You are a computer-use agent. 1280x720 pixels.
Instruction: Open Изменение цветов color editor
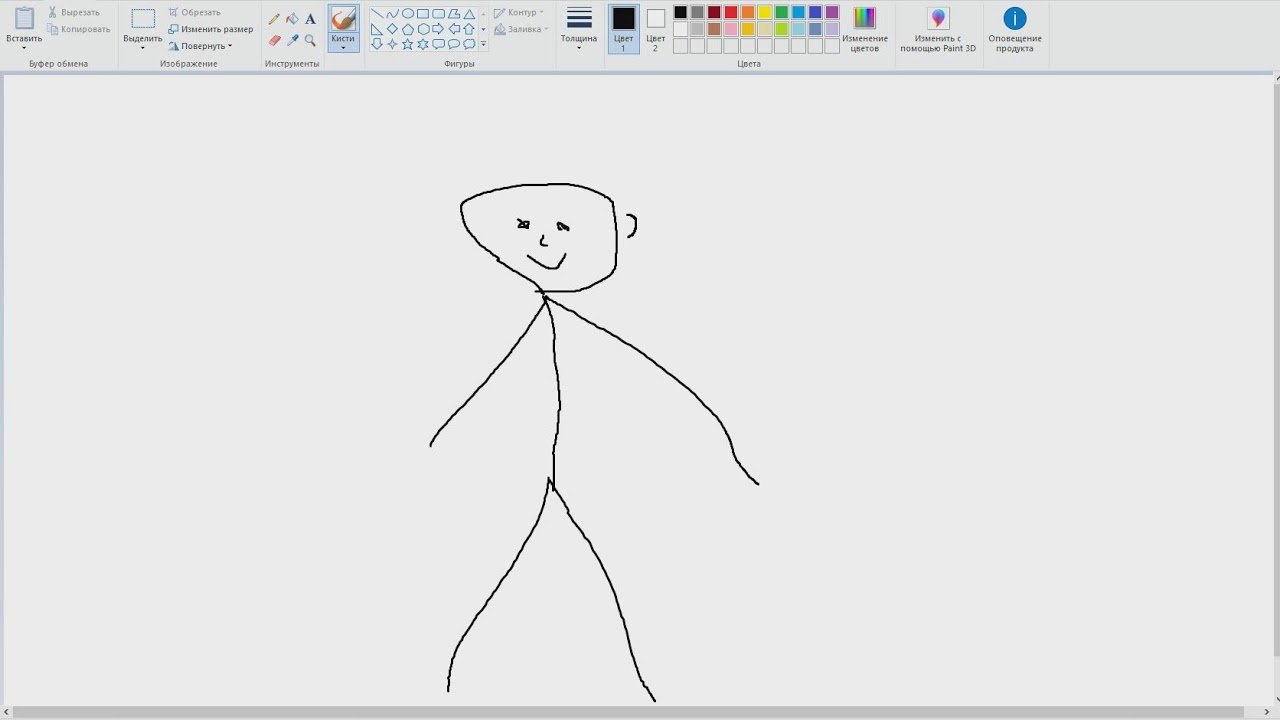click(x=865, y=29)
